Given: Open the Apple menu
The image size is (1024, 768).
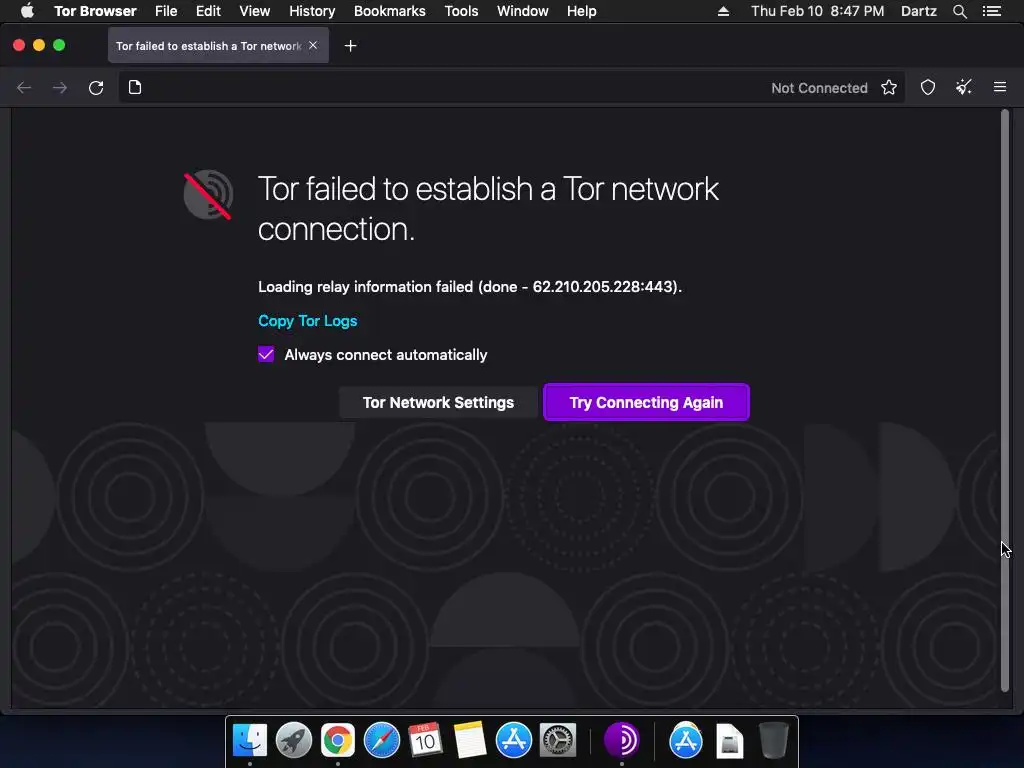Looking at the screenshot, I should [x=27, y=11].
